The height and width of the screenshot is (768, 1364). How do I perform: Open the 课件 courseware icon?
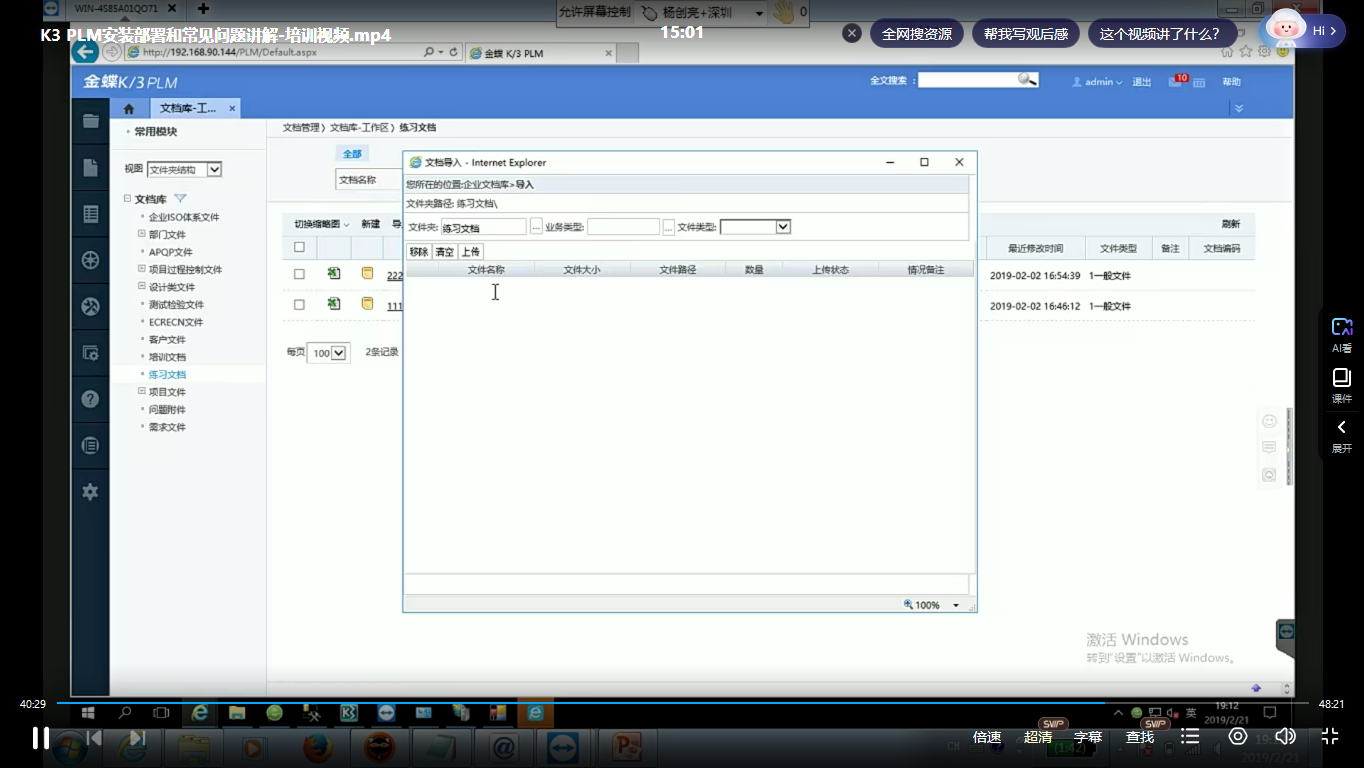(1342, 378)
